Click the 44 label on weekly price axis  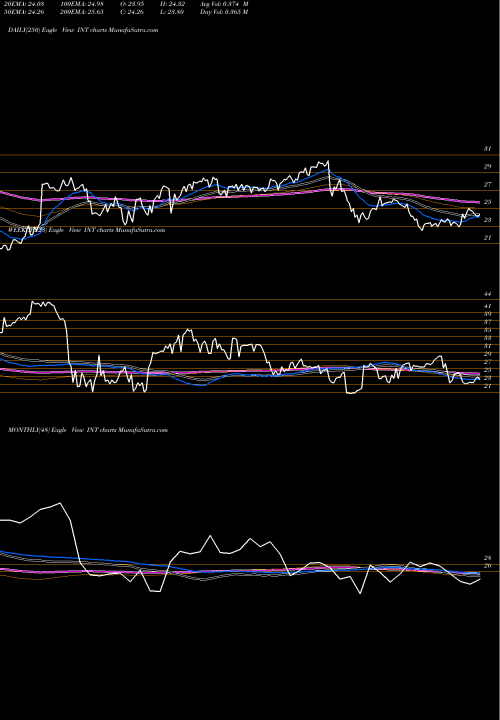click(x=487, y=294)
